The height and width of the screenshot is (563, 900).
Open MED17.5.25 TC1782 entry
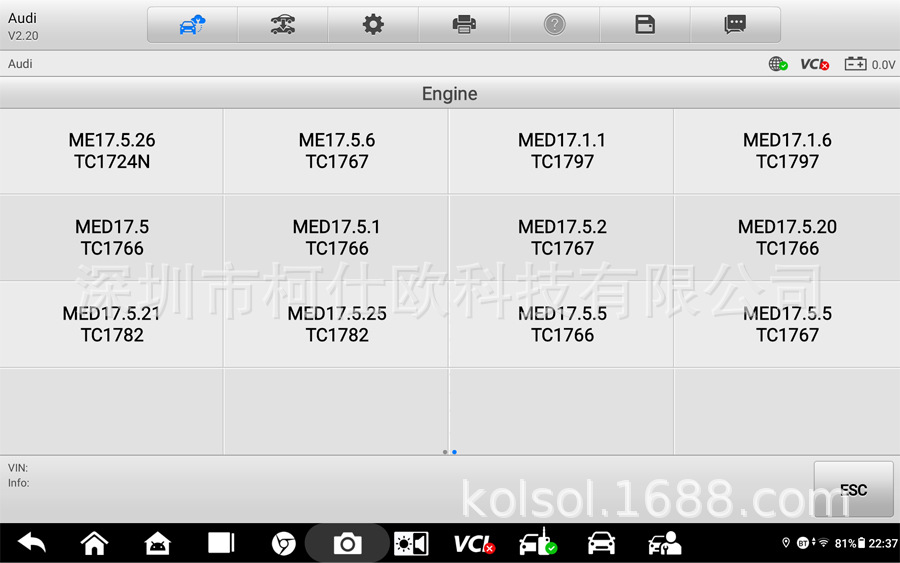336,324
